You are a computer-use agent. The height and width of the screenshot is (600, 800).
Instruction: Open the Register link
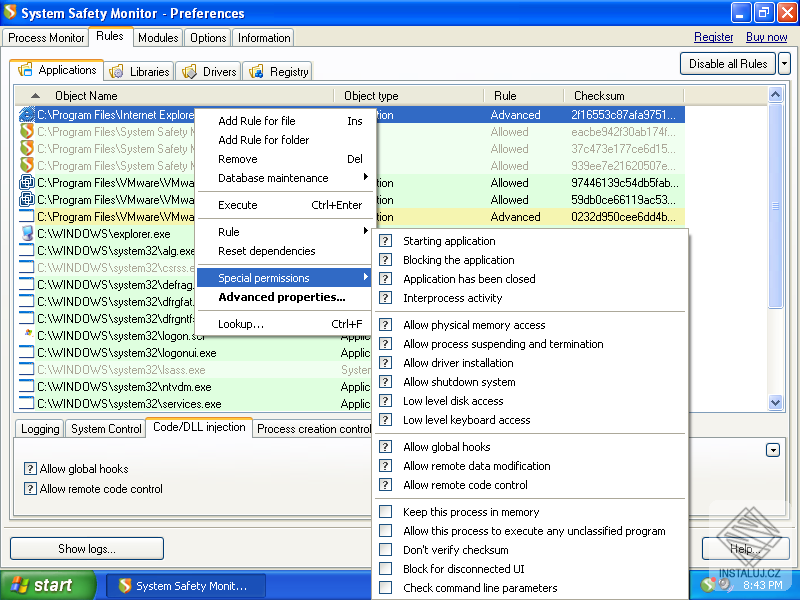coord(713,36)
